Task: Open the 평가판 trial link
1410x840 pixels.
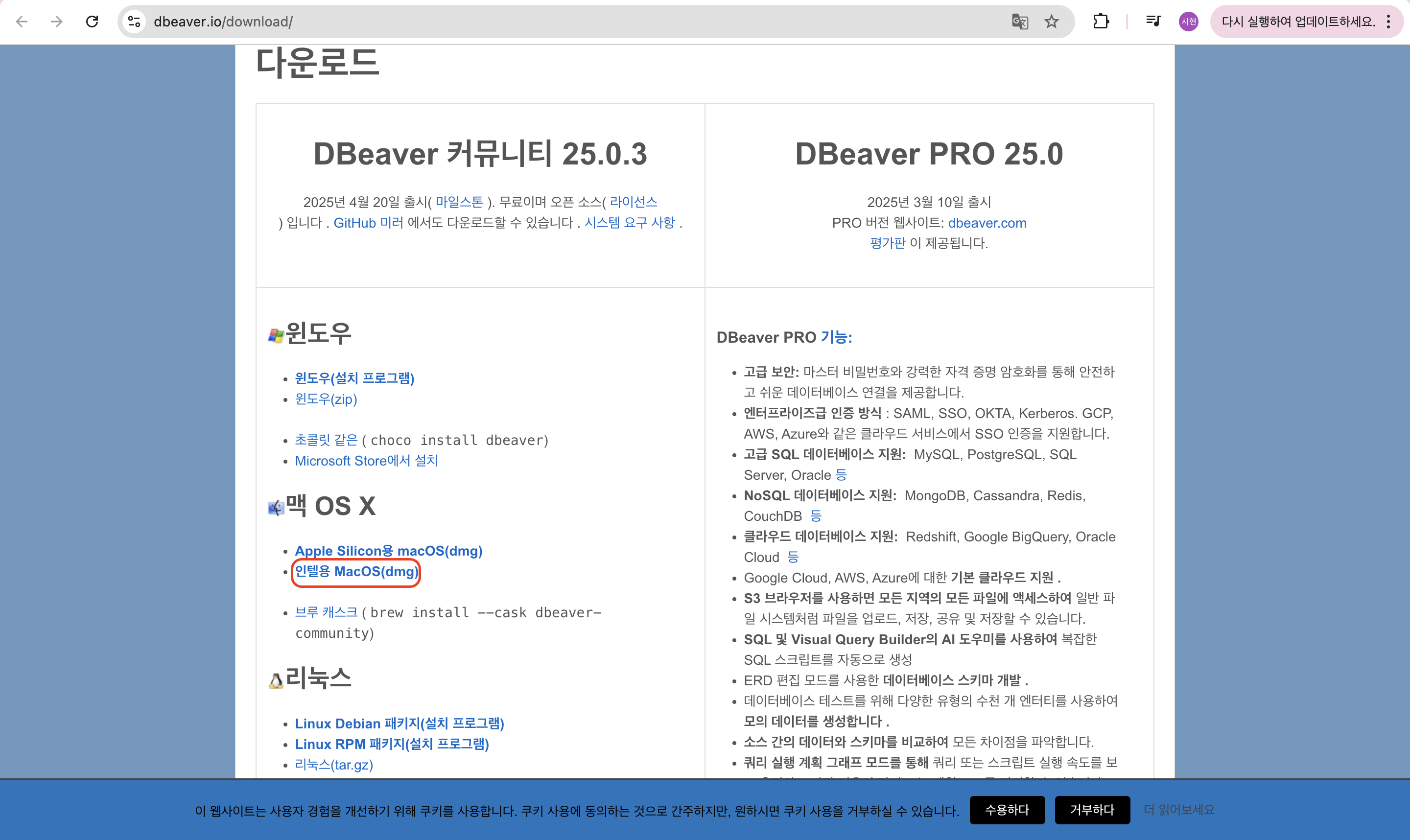Action: pyautogui.click(x=888, y=243)
